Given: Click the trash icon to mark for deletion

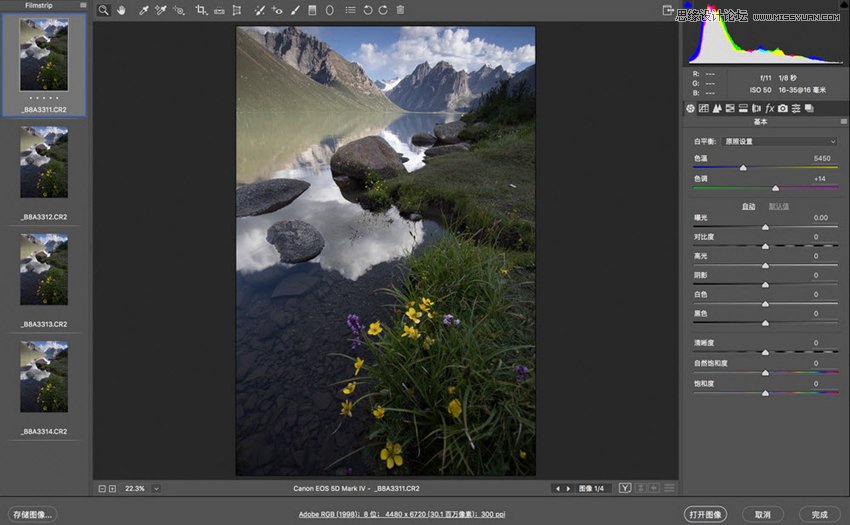Looking at the screenshot, I should coord(400,10).
